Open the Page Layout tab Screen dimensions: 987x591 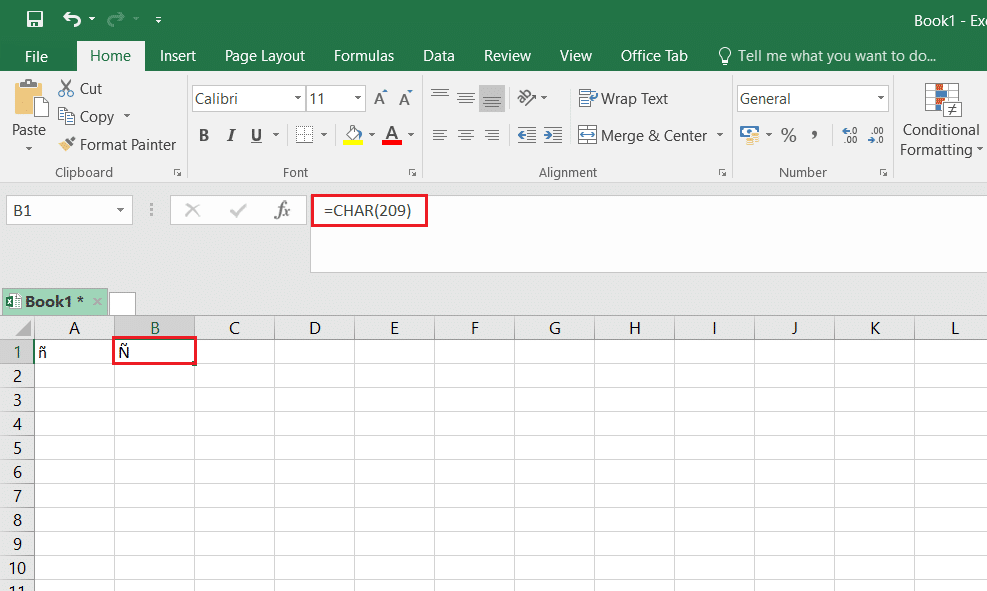(x=265, y=56)
